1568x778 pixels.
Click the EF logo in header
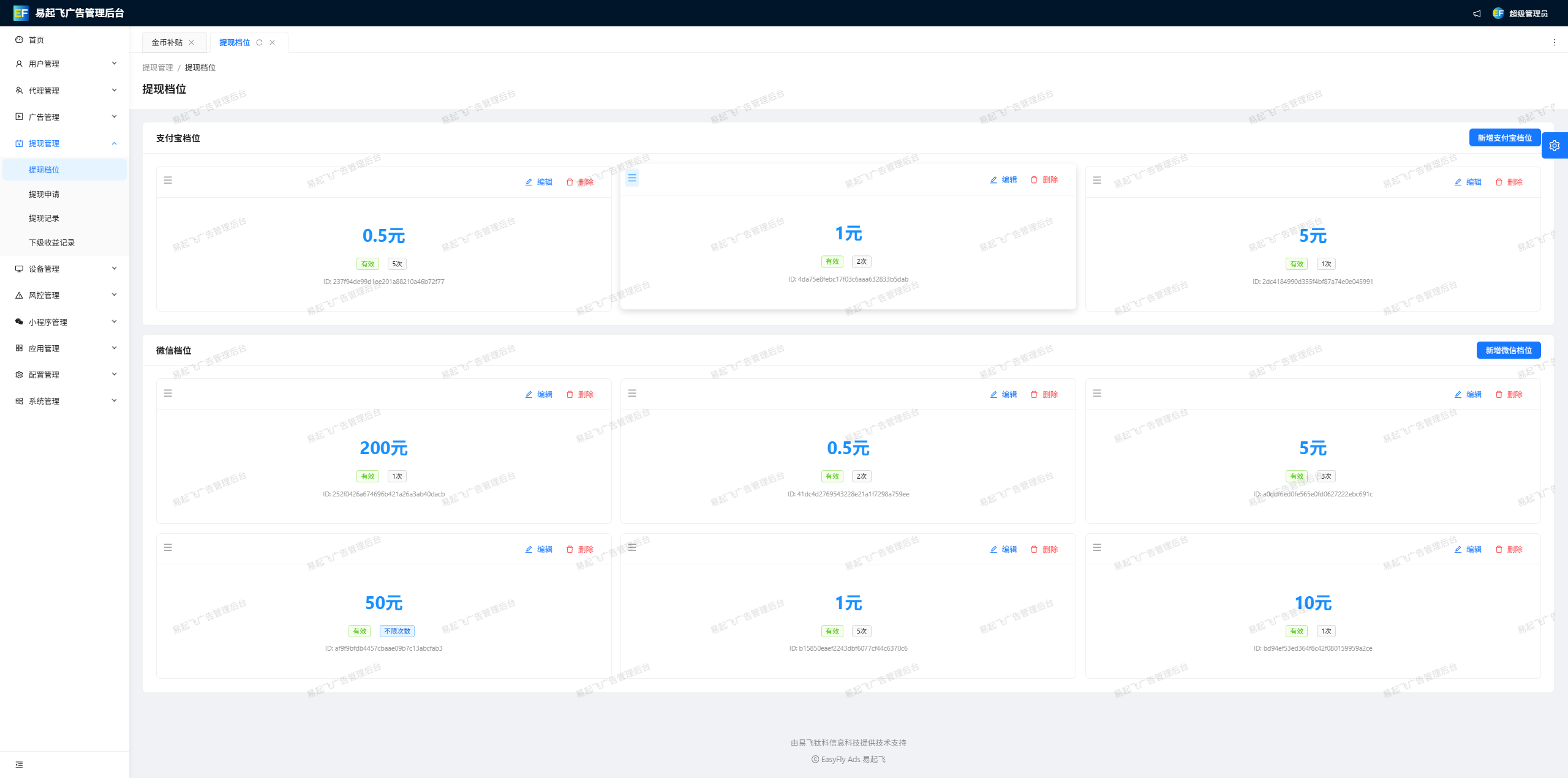(x=21, y=13)
